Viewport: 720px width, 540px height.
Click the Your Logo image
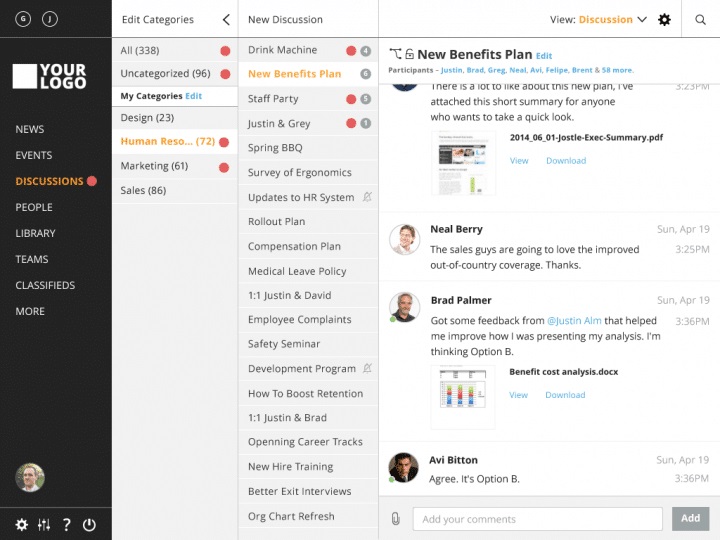50,76
